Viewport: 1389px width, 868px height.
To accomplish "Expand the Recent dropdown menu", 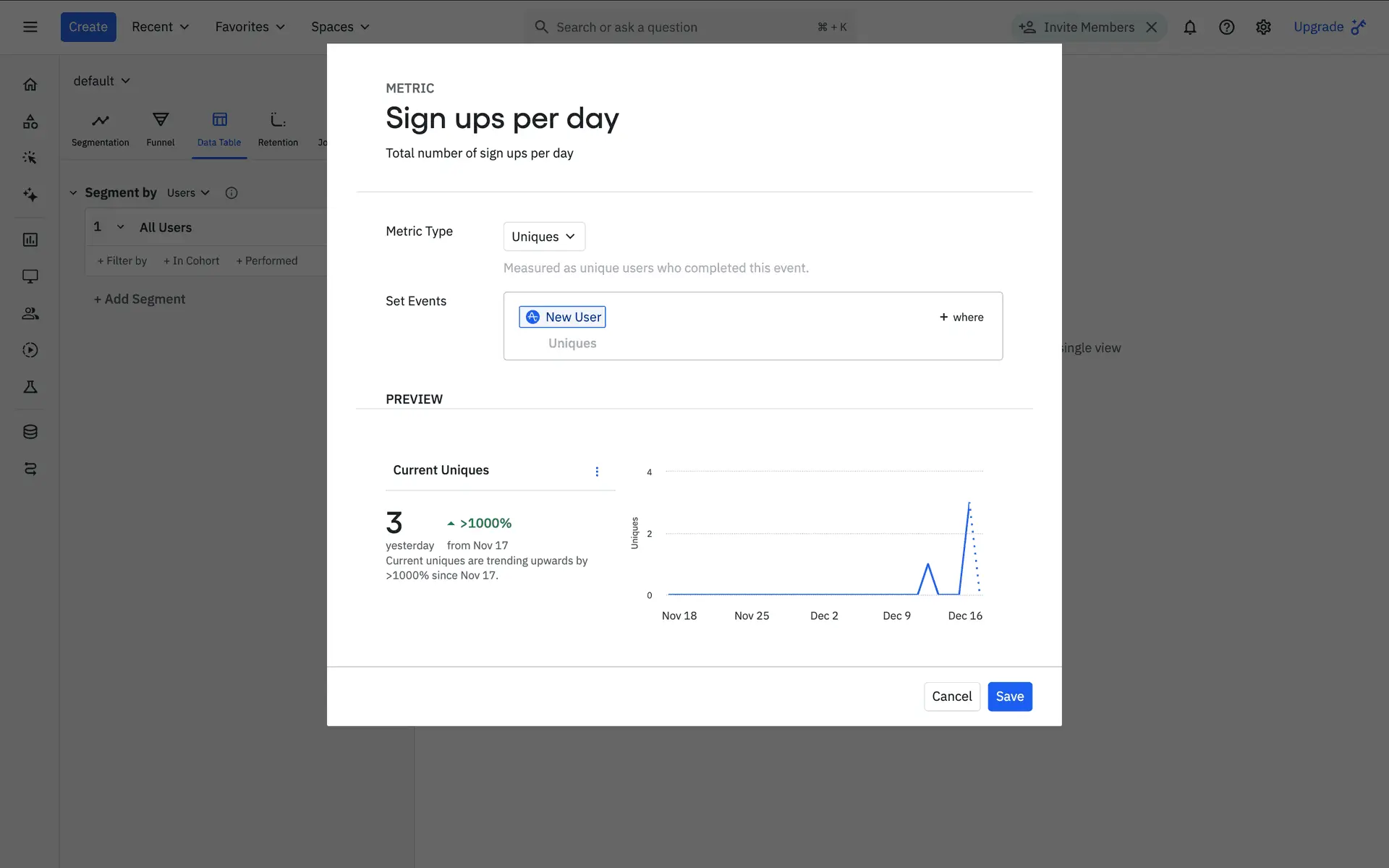I will 160,27.
